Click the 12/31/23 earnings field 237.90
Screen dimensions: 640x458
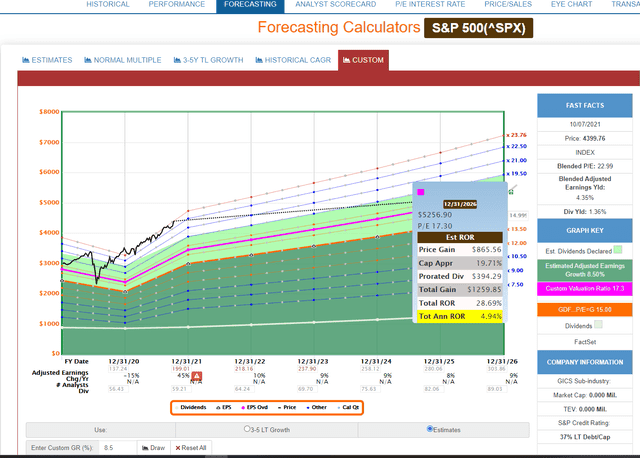pos(307,369)
